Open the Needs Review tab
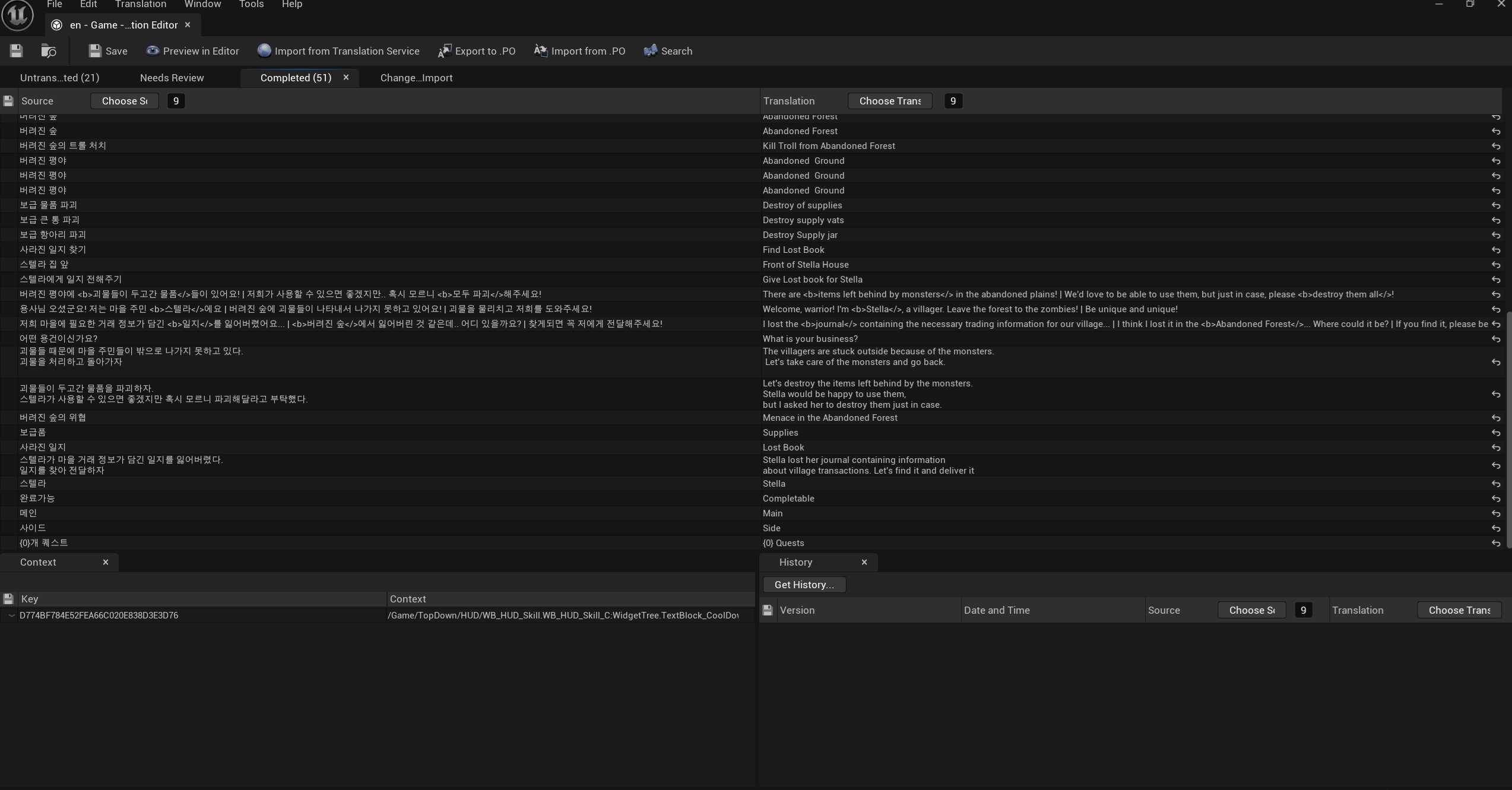This screenshot has height=790, width=1512. tap(172, 78)
